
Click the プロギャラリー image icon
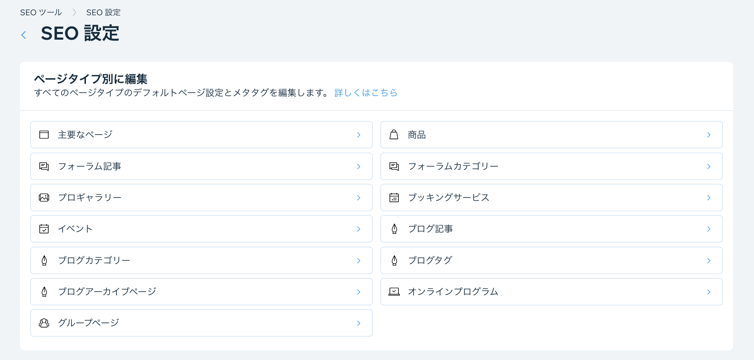point(44,198)
